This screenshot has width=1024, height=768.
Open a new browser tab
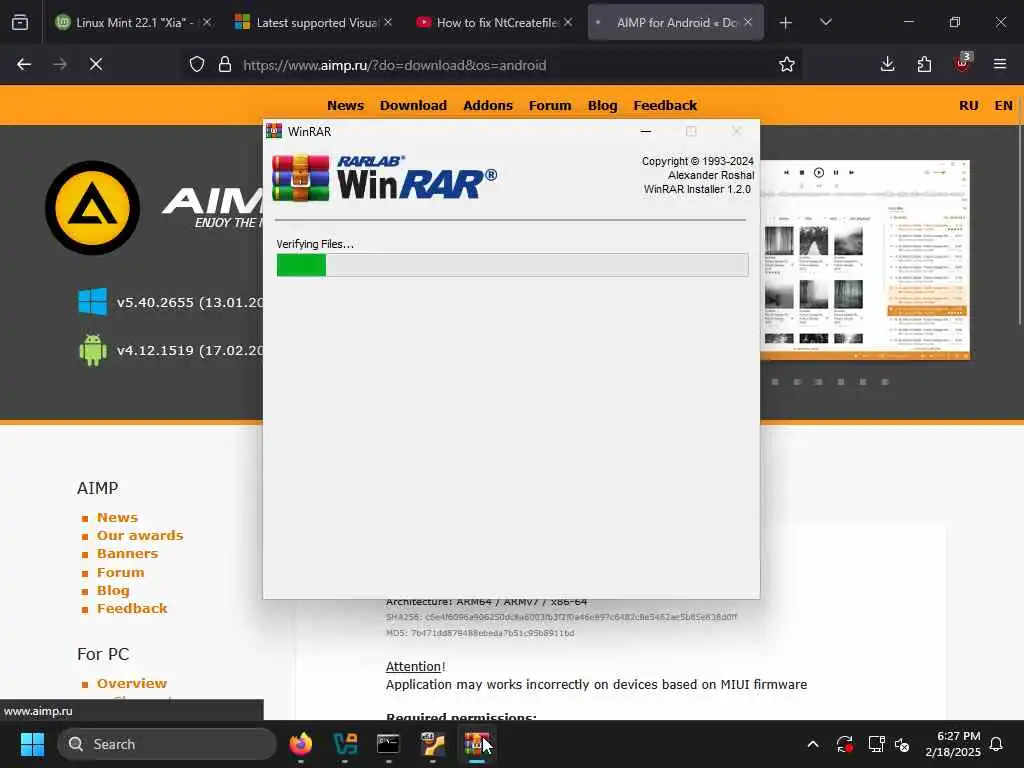click(786, 23)
